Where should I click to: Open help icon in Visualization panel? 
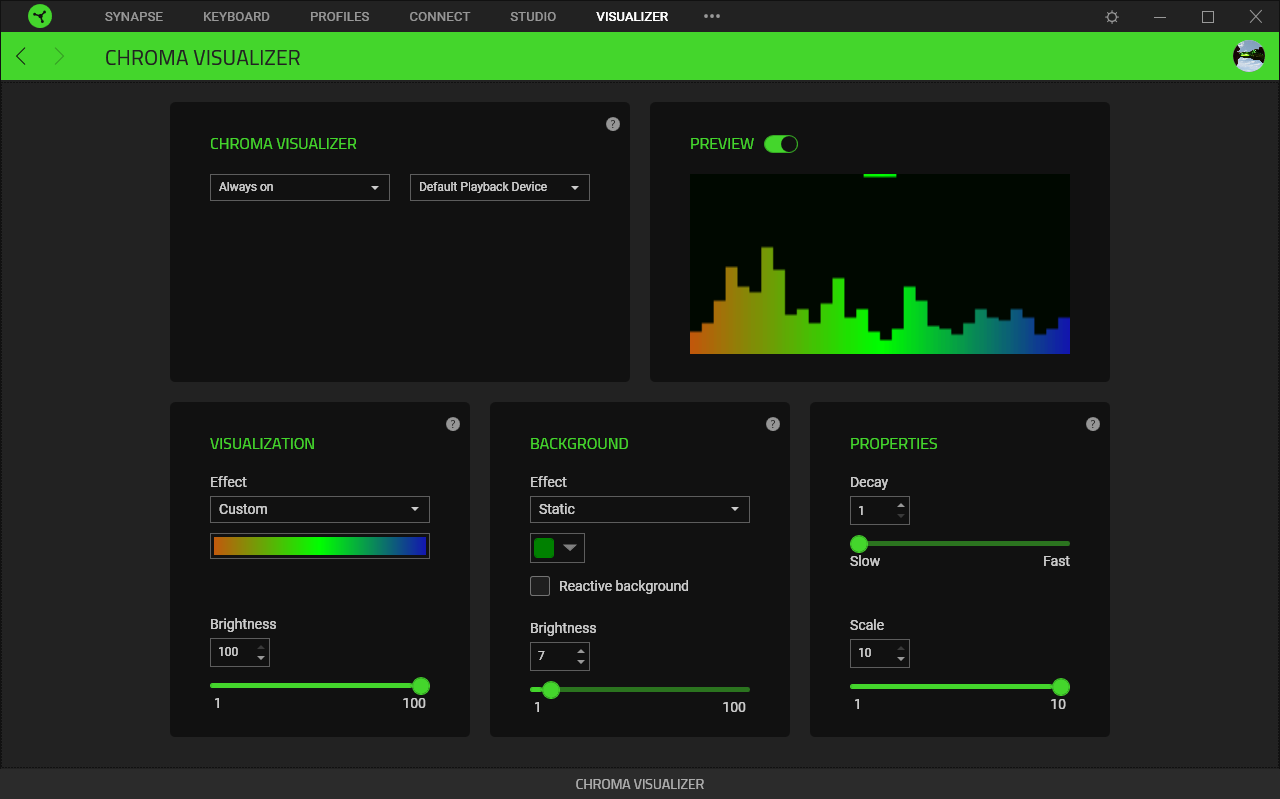tap(453, 424)
